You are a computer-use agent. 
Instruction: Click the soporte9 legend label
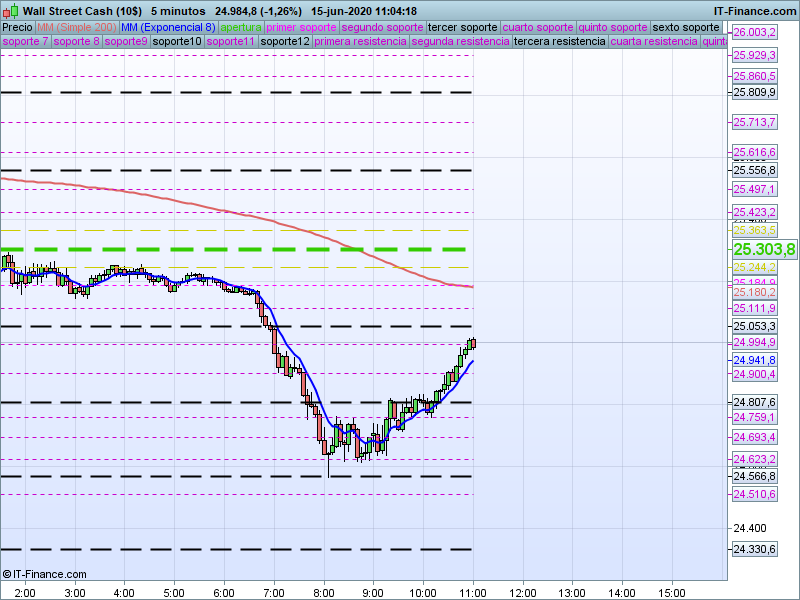point(126,41)
